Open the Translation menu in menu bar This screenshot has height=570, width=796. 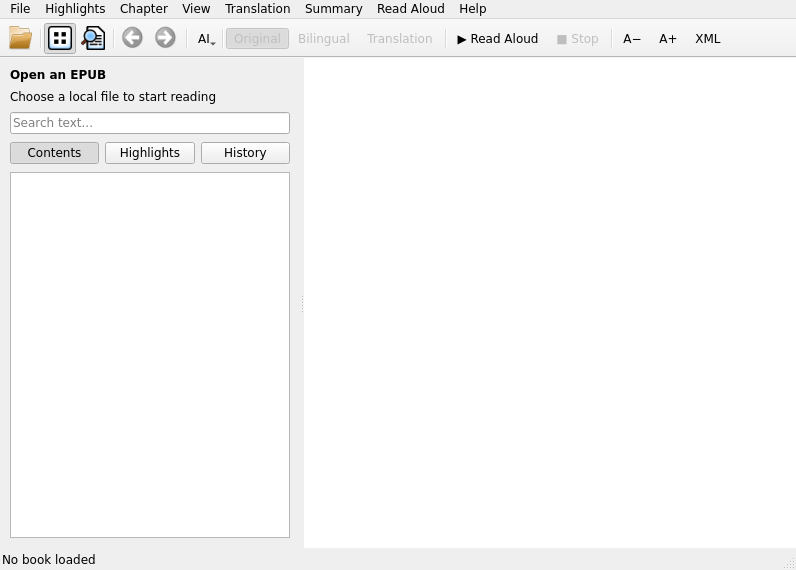click(257, 9)
